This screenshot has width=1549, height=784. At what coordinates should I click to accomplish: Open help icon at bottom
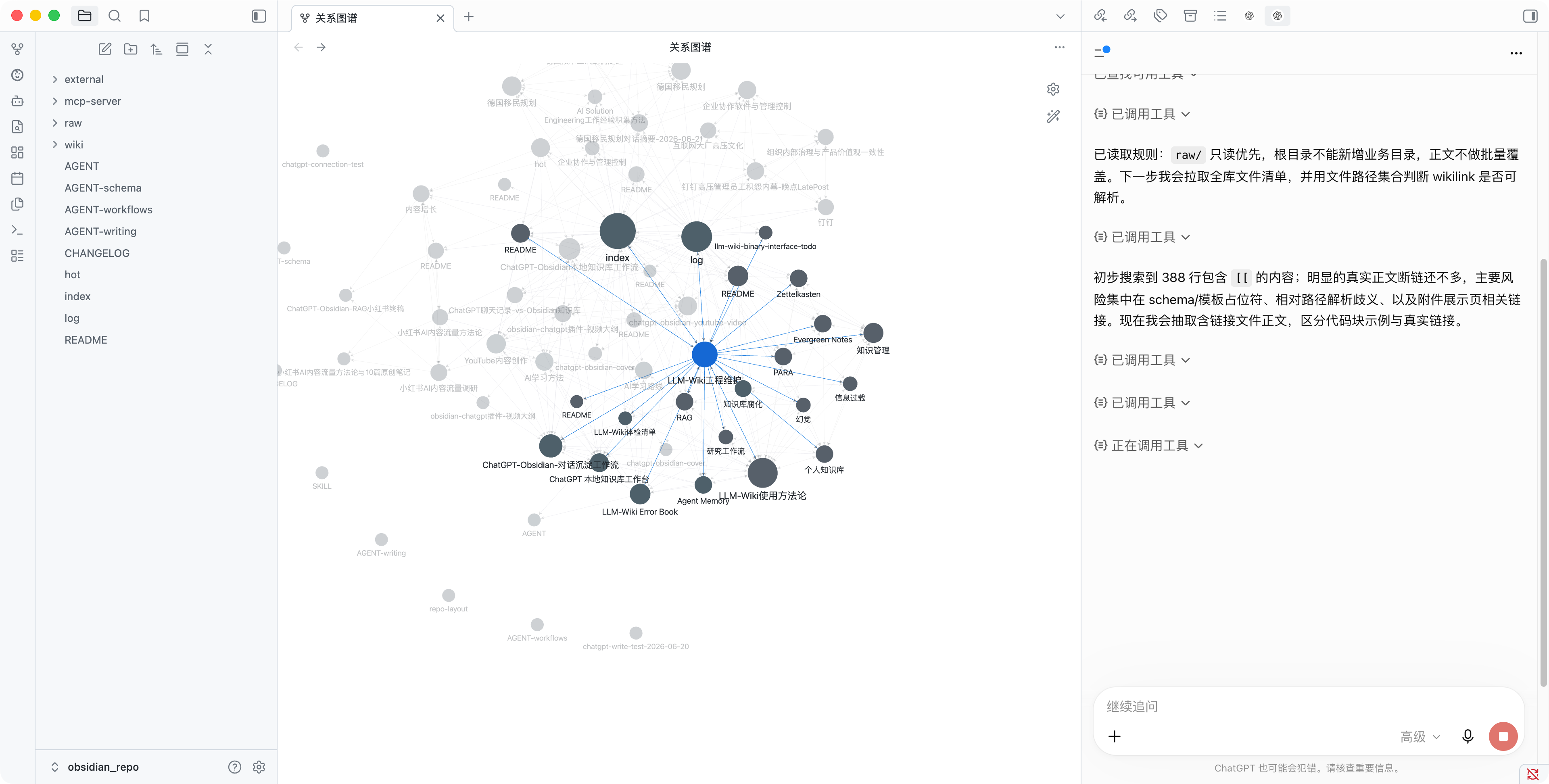[234, 767]
